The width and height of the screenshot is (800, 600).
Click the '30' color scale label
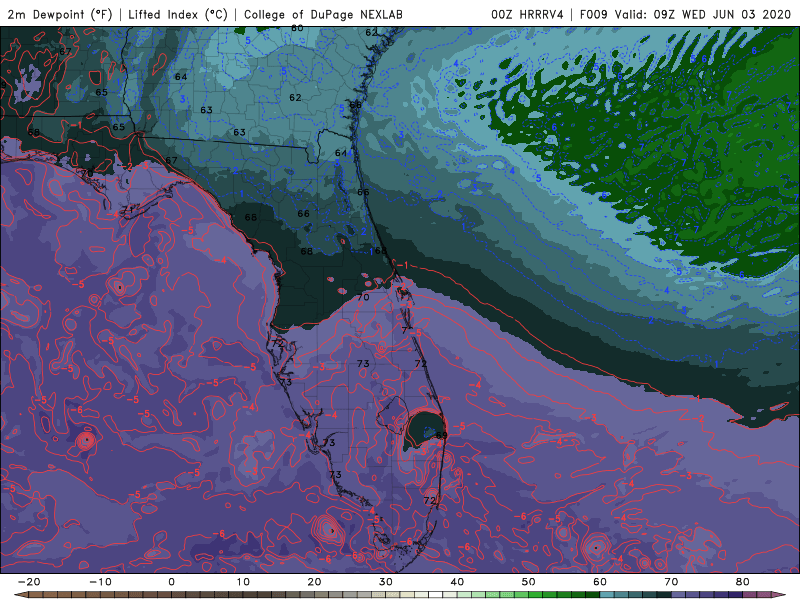[386, 582]
